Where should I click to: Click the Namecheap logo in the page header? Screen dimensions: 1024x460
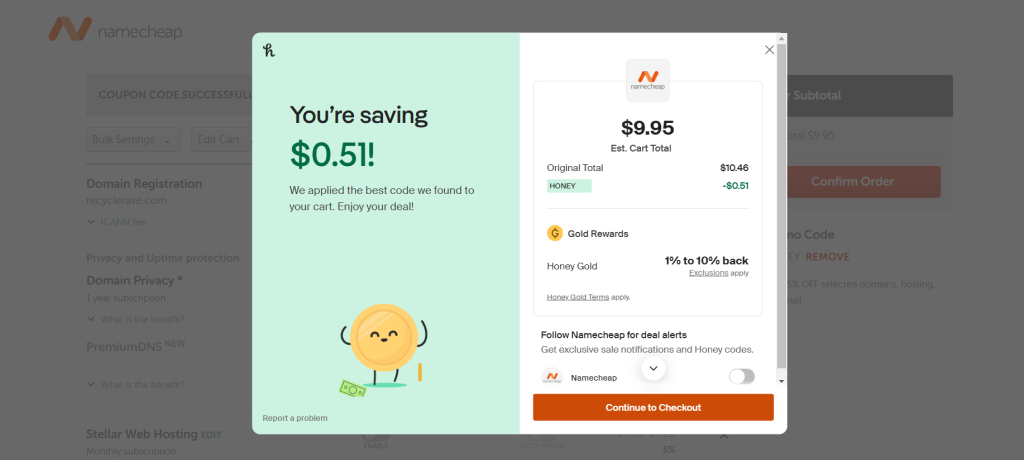tap(116, 30)
